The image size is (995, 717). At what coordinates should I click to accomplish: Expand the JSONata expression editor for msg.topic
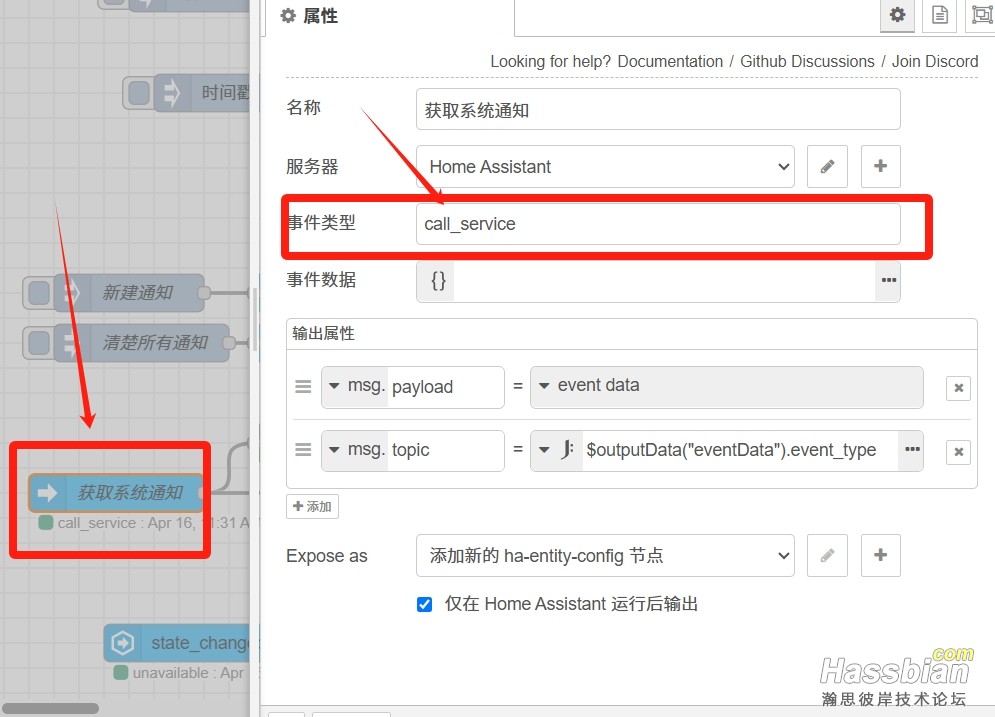912,450
